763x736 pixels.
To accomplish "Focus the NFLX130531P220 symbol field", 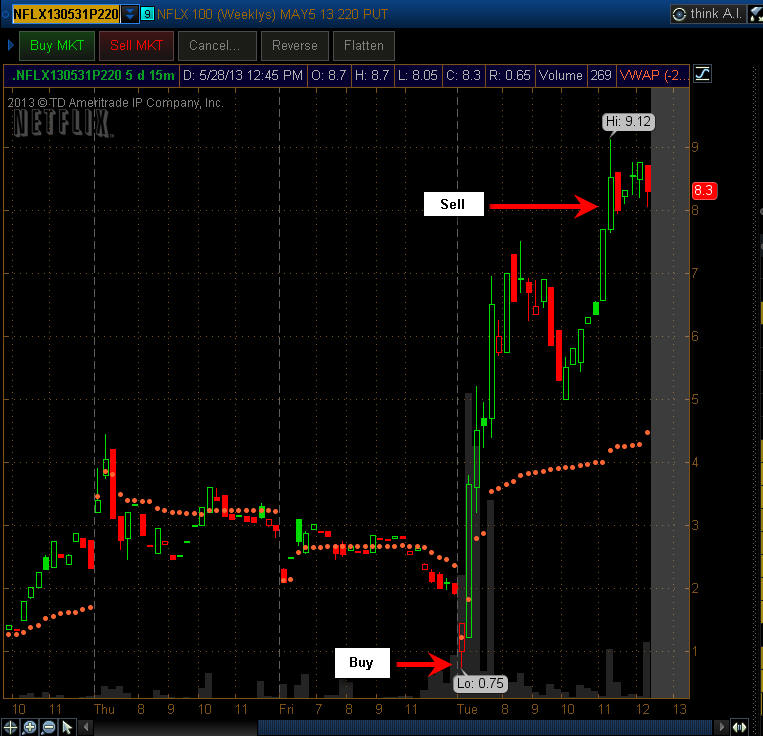I will pos(66,14).
